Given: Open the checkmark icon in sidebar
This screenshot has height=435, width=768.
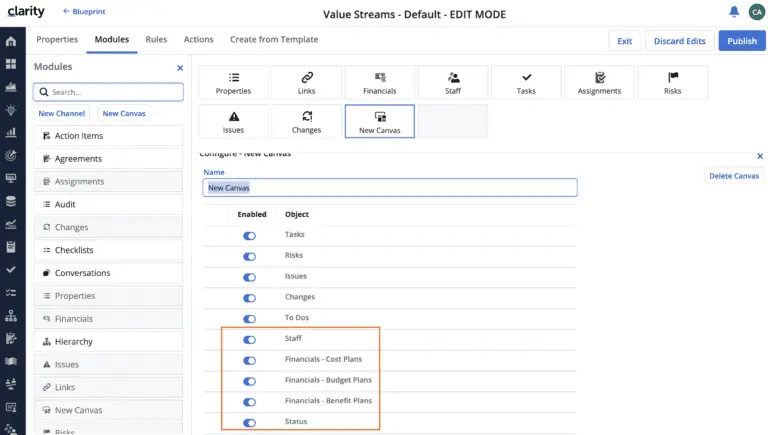Looking at the screenshot, I should 11,270.
